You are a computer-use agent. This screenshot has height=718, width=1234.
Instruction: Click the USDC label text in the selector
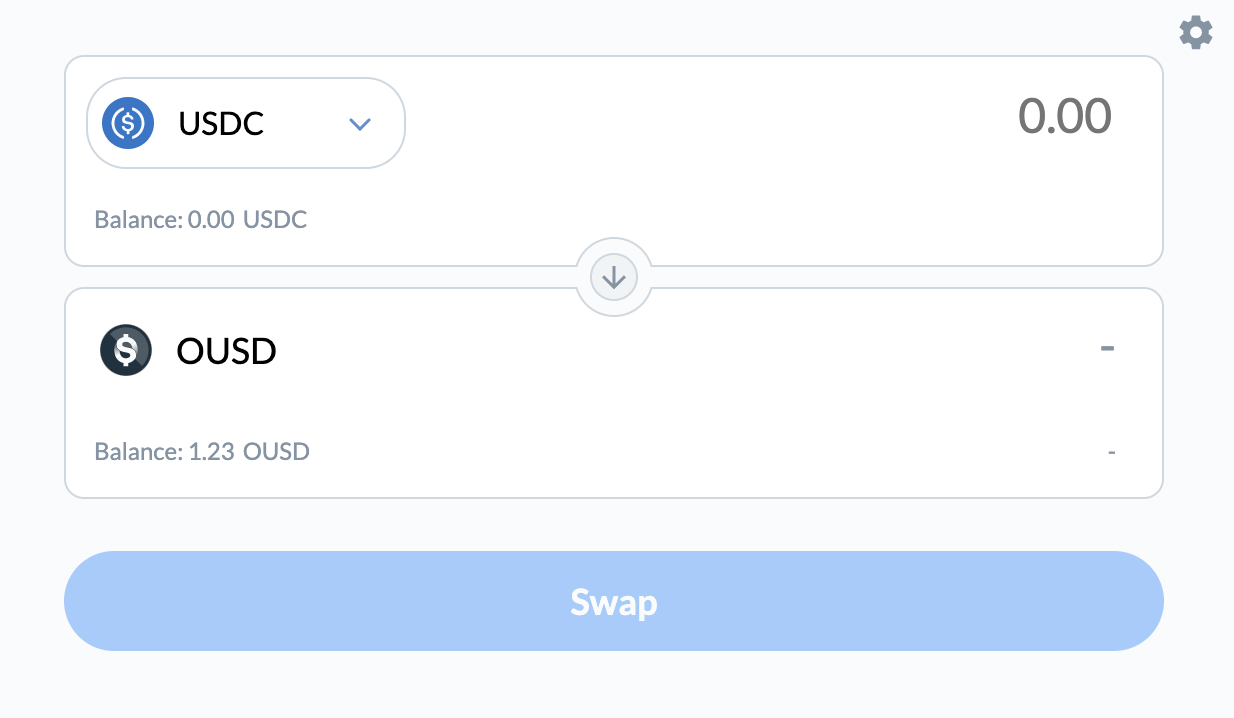click(220, 123)
